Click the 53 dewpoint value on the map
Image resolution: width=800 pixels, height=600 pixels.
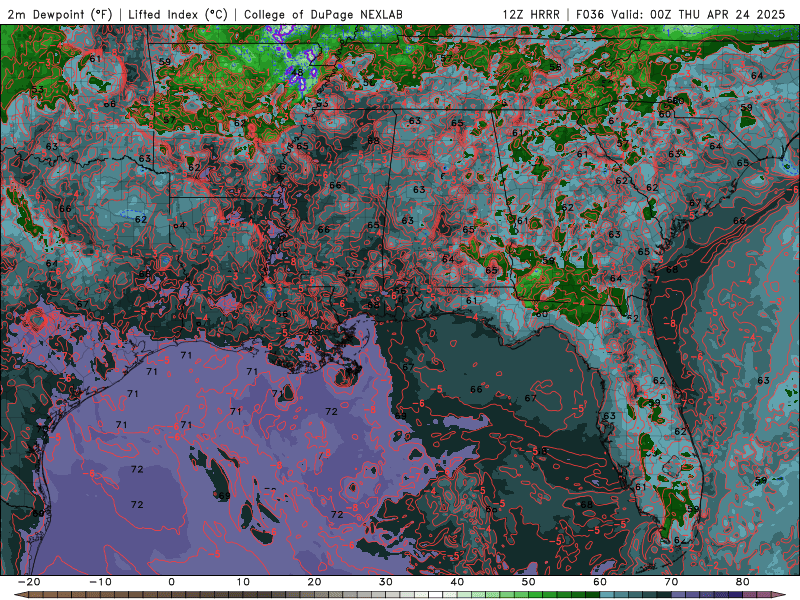point(37,90)
